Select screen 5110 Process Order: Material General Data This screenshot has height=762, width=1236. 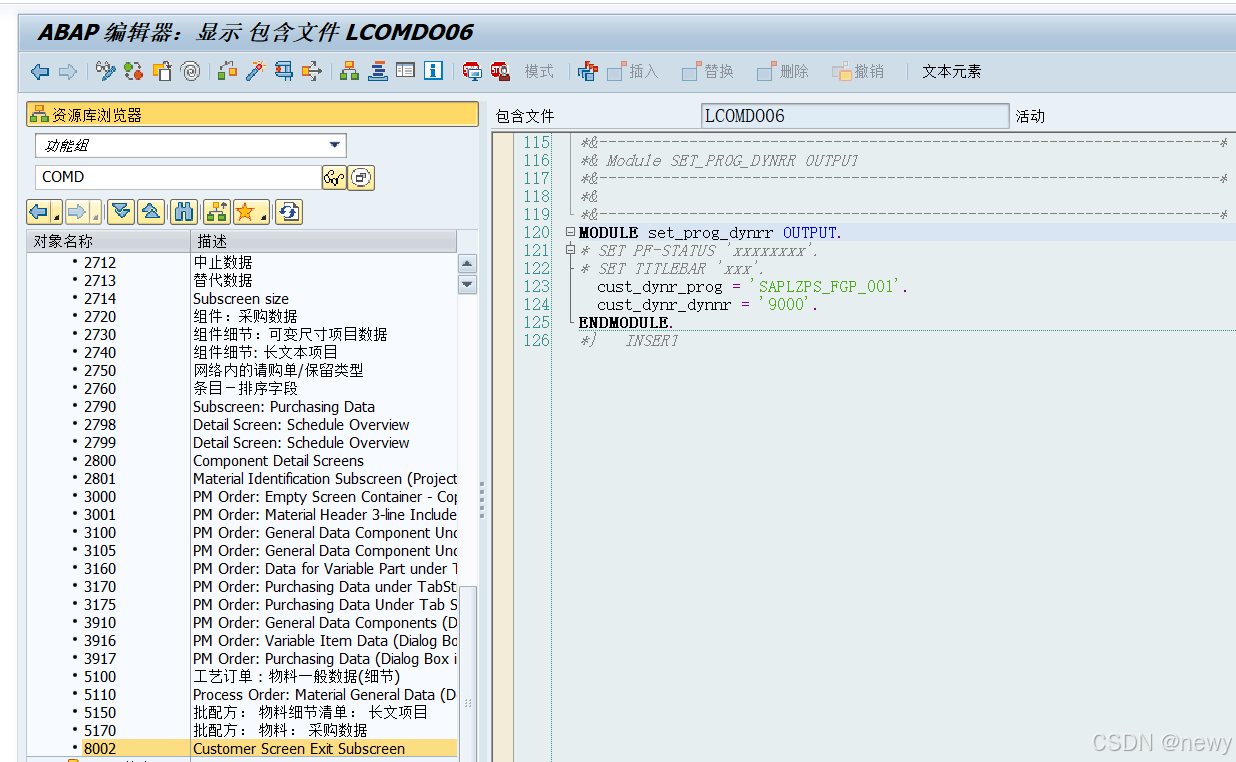pos(242,694)
